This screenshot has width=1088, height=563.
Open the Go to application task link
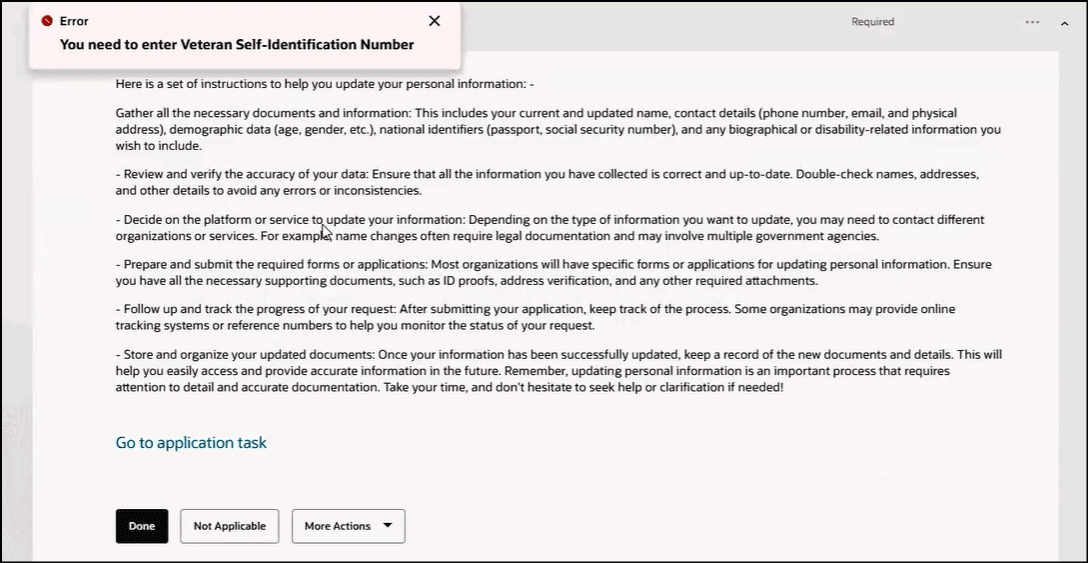[191, 442]
